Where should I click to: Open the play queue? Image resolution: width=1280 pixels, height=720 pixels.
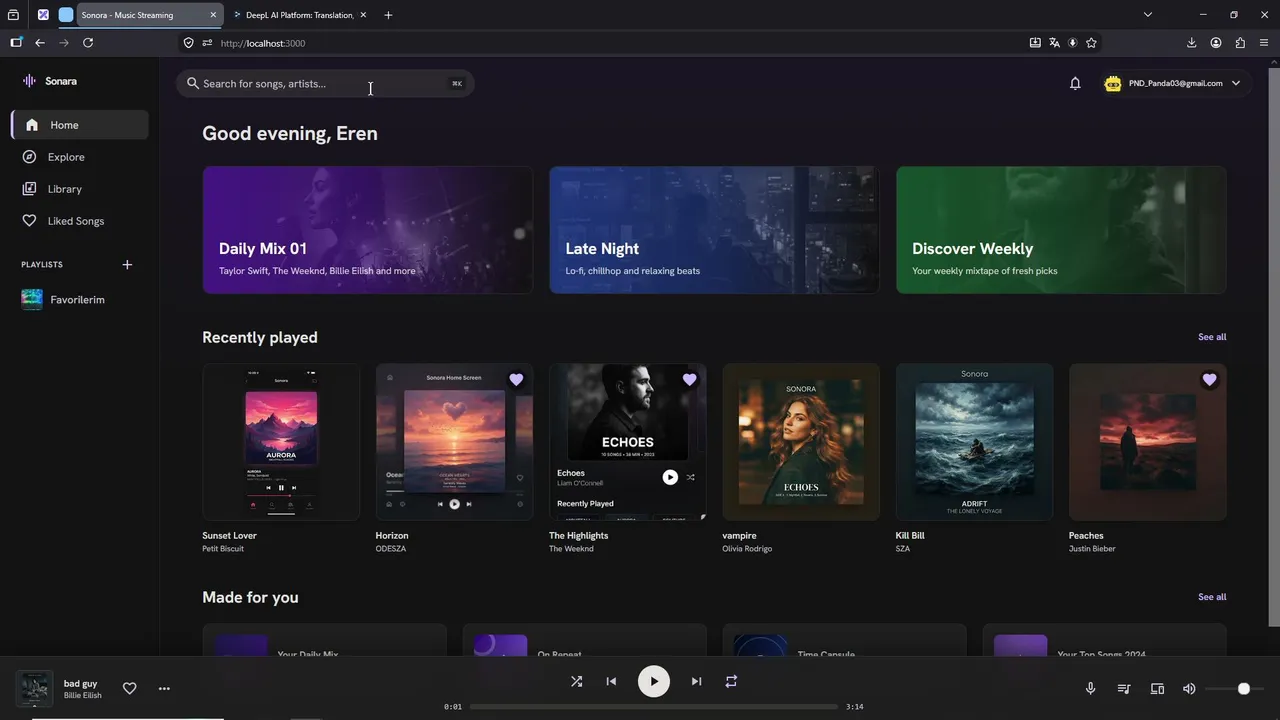tap(1124, 688)
